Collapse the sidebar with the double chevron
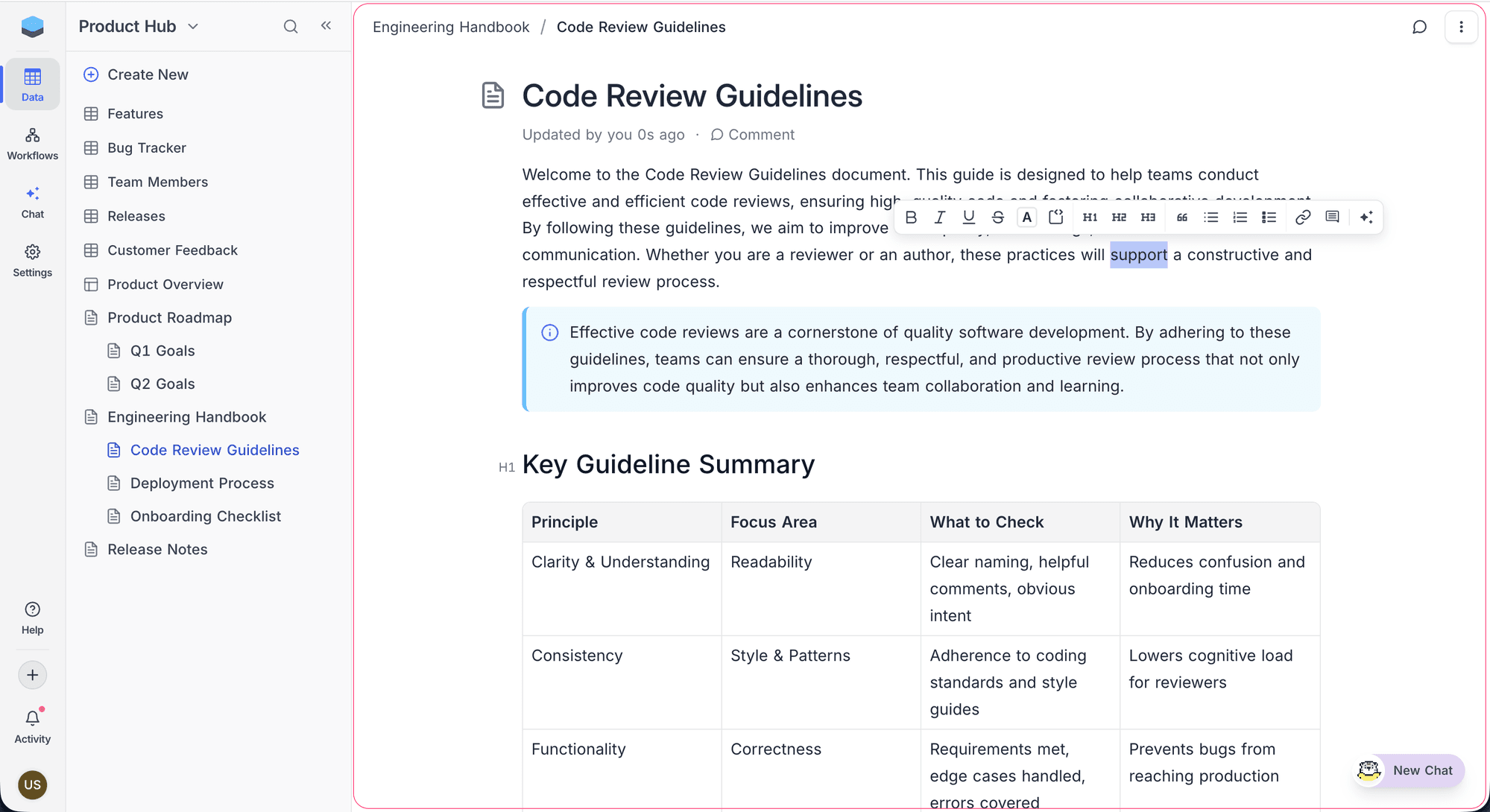The height and width of the screenshot is (812, 1490). [326, 25]
